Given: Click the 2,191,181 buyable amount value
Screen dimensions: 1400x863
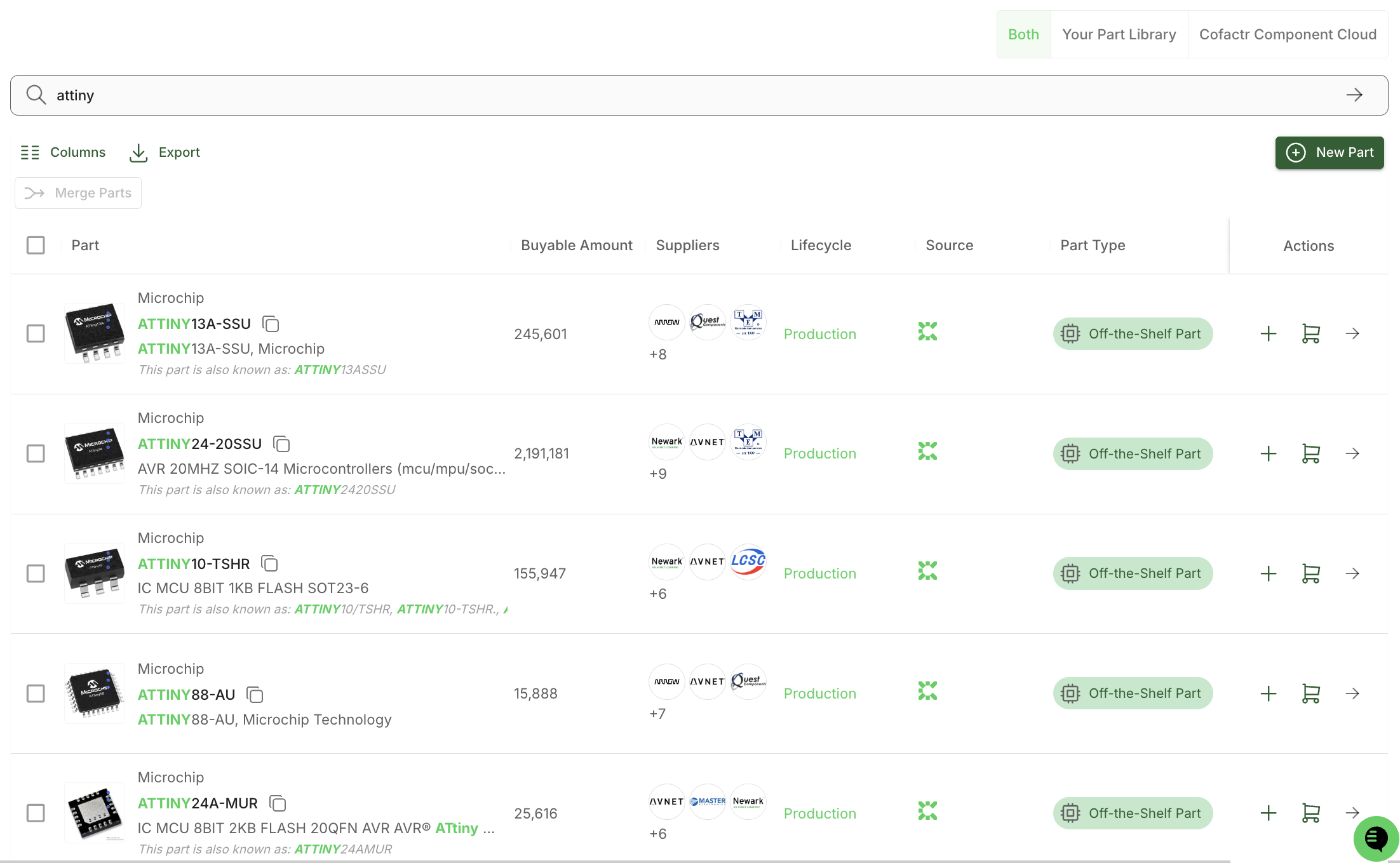Looking at the screenshot, I should (541, 453).
